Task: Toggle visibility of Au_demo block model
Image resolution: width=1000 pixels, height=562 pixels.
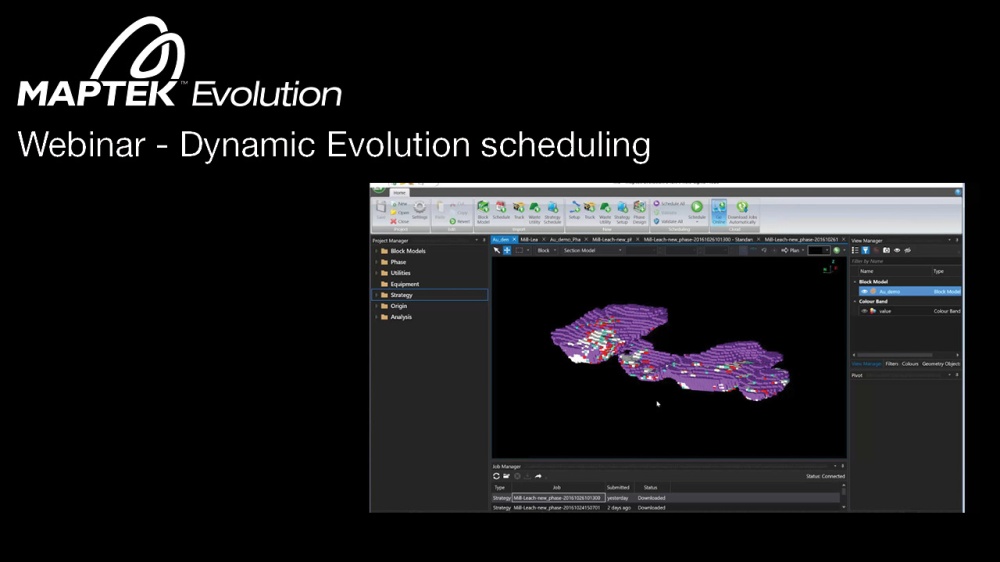Action: coord(865,292)
